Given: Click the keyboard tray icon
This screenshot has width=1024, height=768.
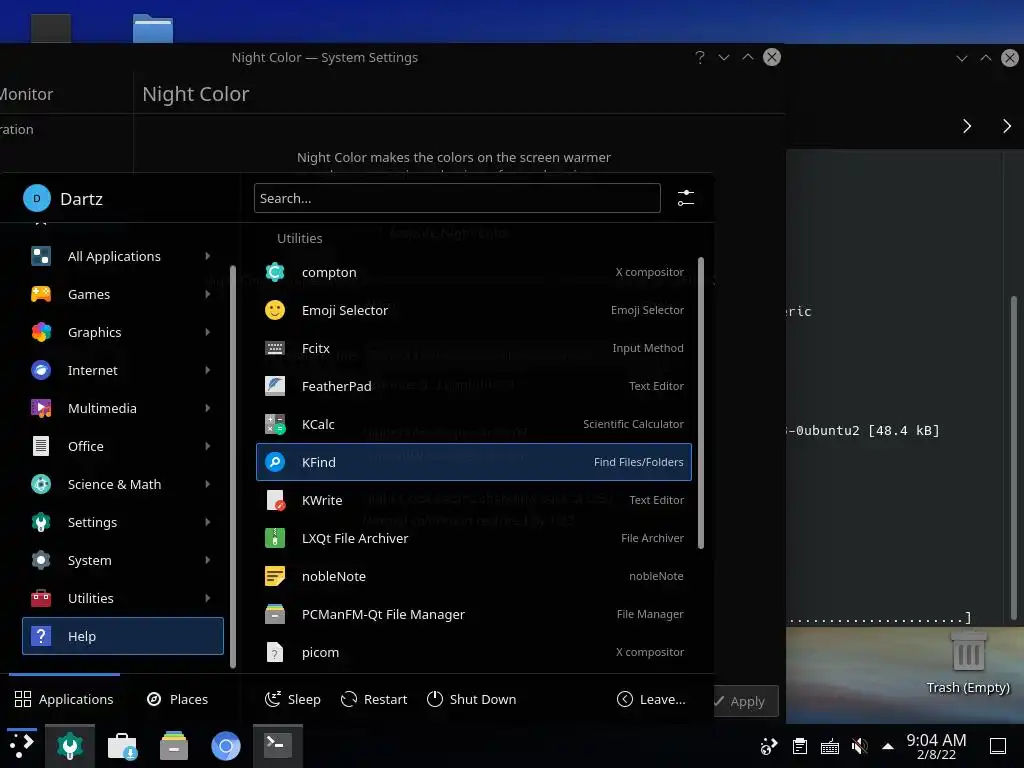Looking at the screenshot, I should click(829, 746).
